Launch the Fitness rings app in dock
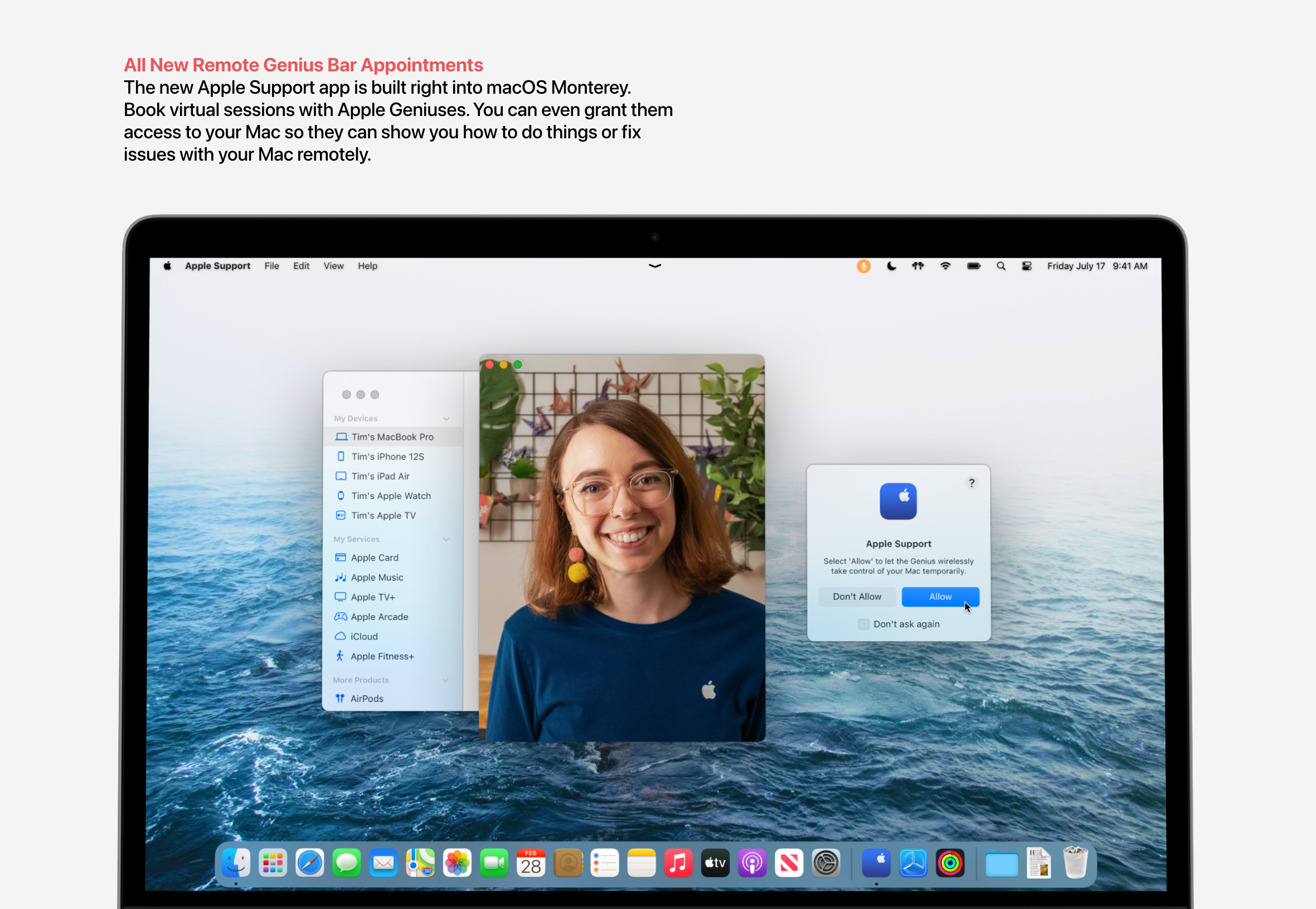Image resolution: width=1316 pixels, height=909 pixels. click(x=950, y=863)
